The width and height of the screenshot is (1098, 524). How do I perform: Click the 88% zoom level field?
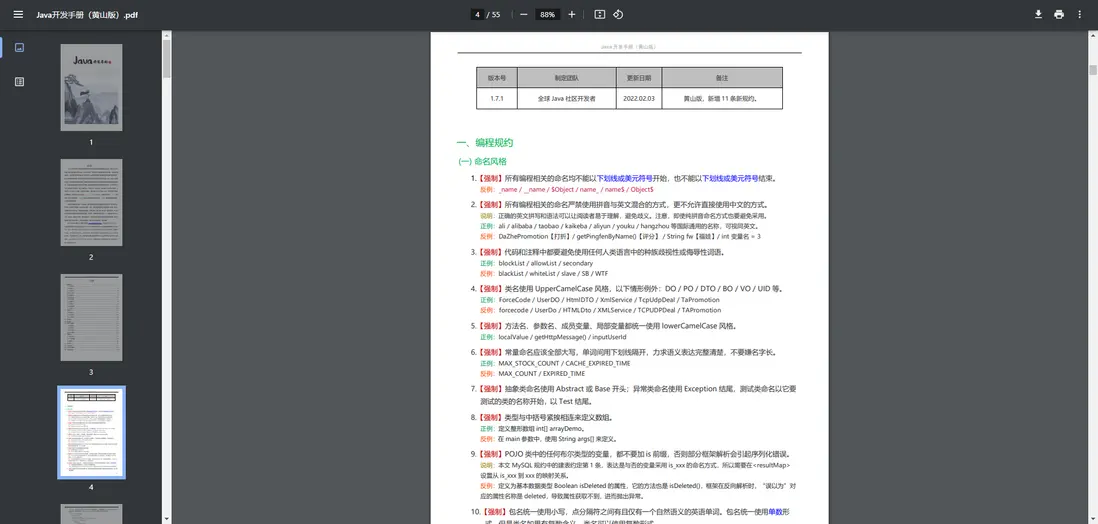547,14
